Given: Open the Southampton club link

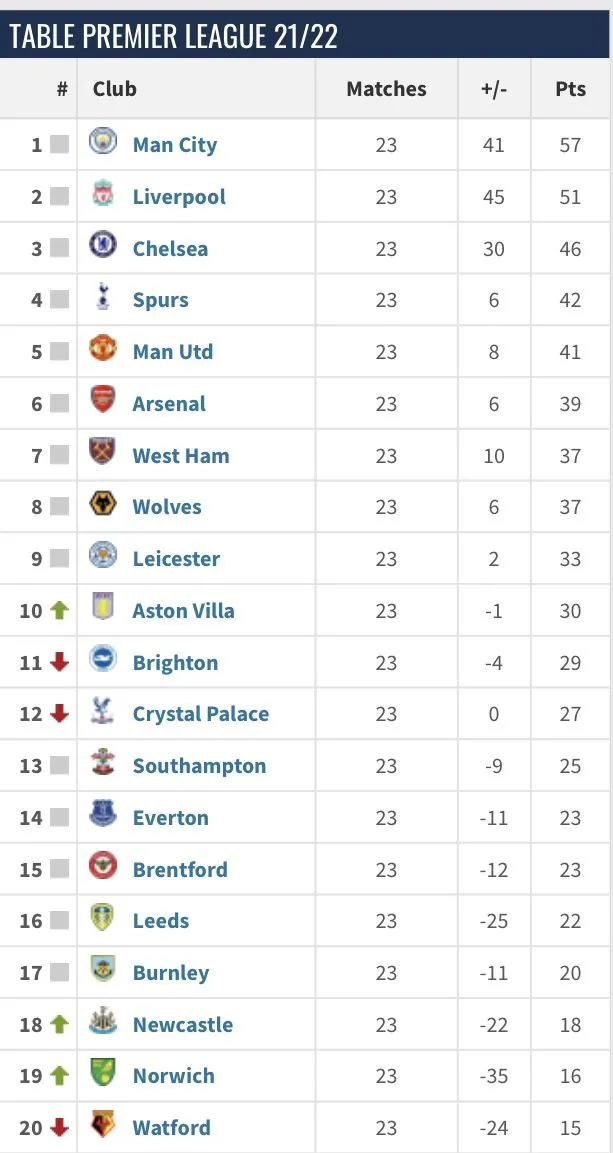Looking at the screenshot, I should pos(199,766).
